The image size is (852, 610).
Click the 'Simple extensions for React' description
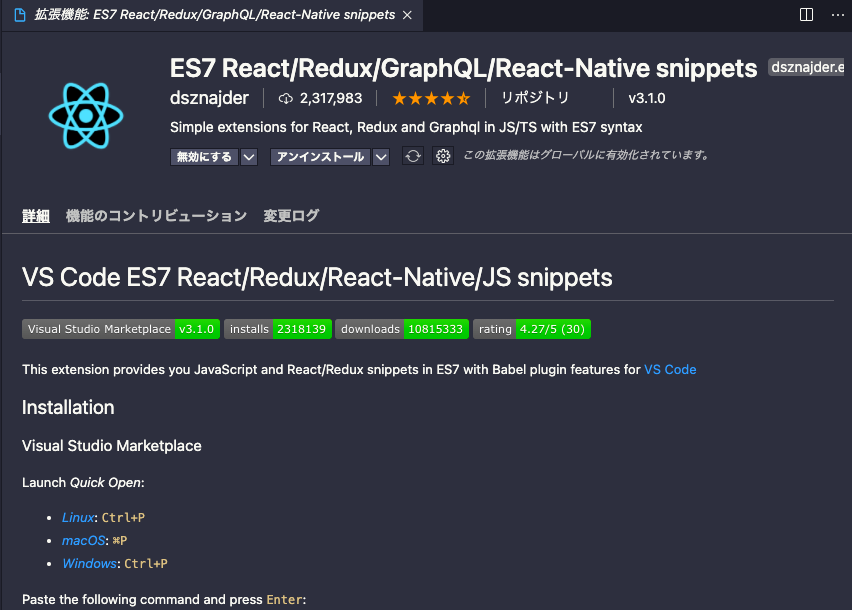[x=406, y=127]
